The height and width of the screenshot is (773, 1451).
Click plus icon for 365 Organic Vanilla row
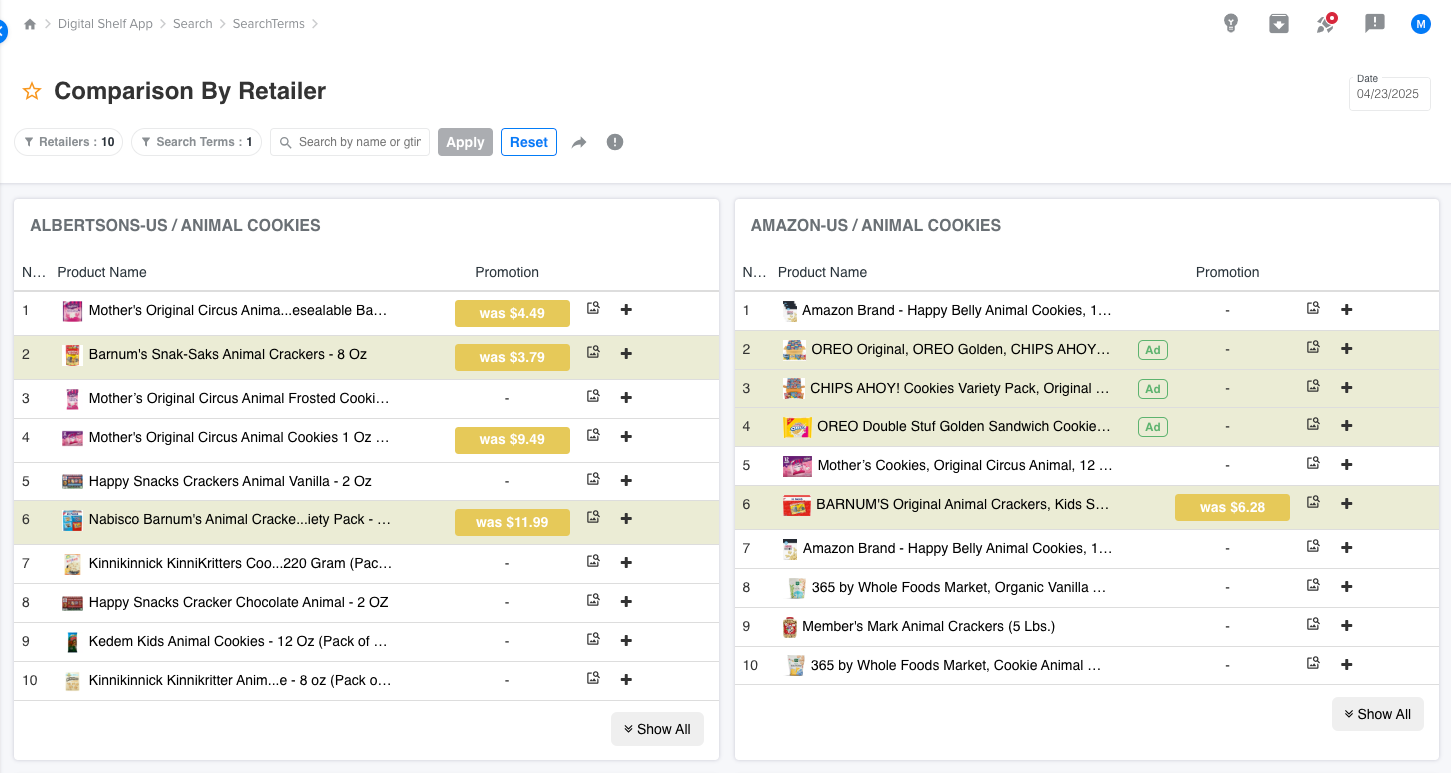coord(1347,587)
